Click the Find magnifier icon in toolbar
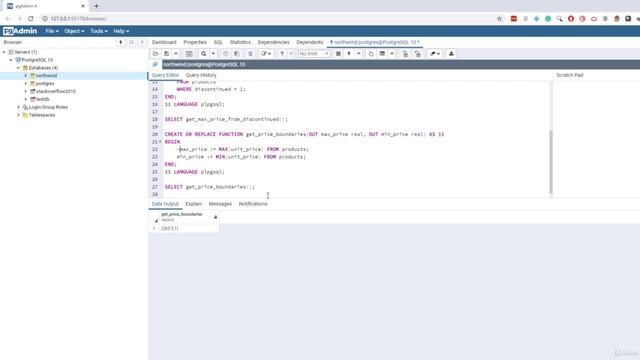 coord(204,54)
